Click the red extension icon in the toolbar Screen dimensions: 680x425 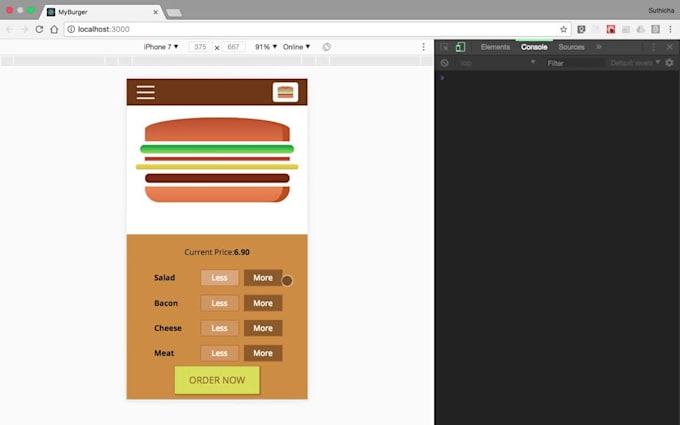tap(611, 29)
